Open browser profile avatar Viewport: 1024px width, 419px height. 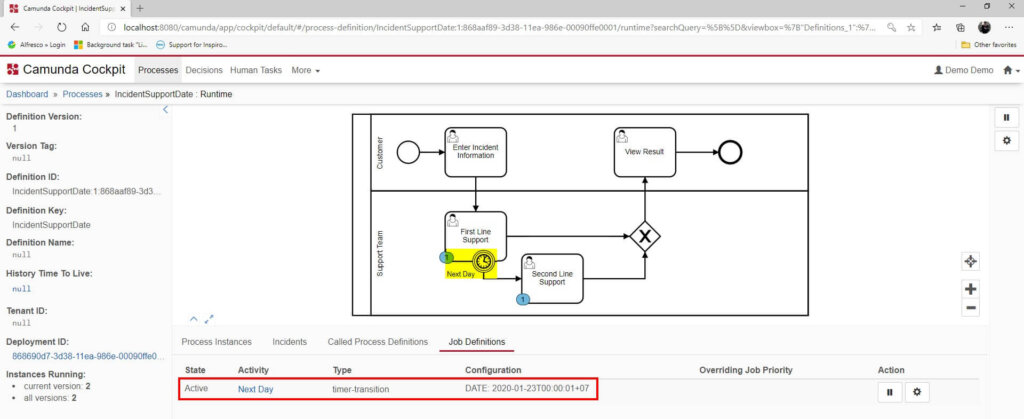click(x=984, y=27)
